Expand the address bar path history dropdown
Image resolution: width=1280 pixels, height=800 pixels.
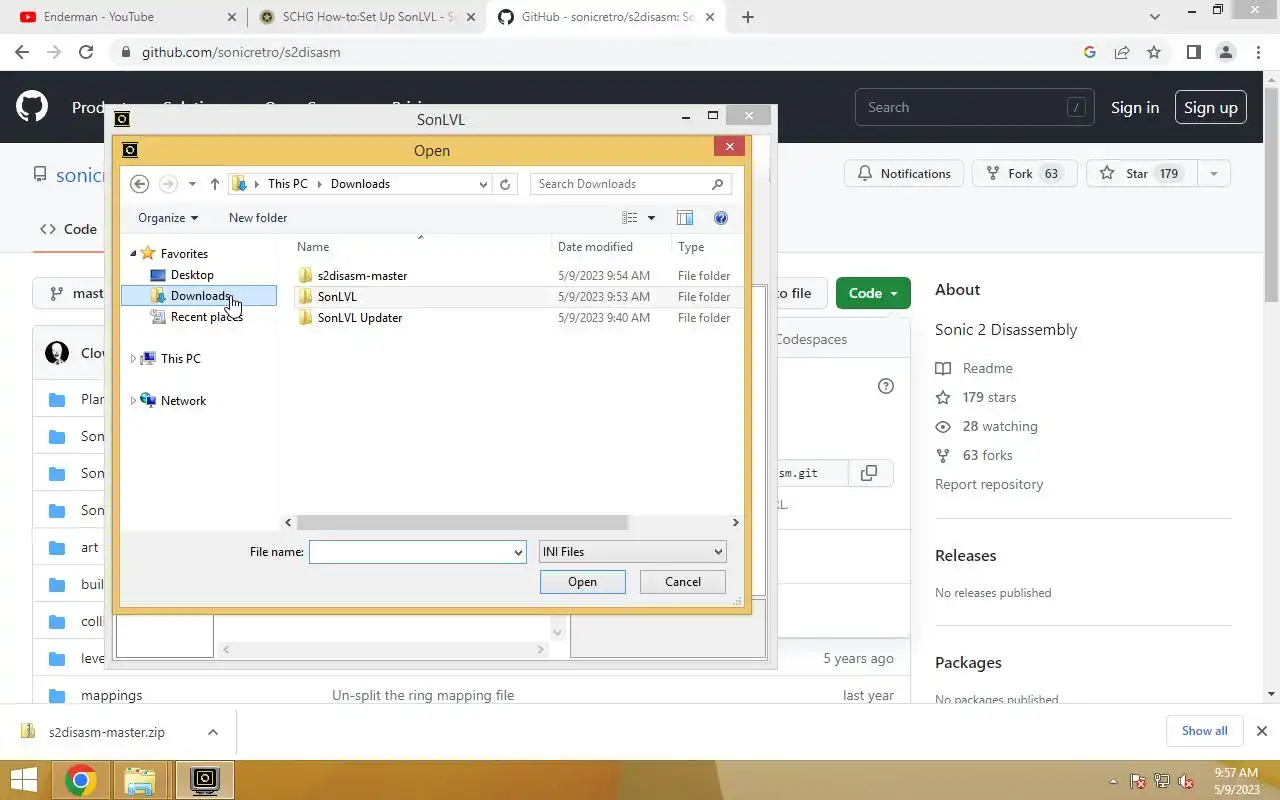483,184
